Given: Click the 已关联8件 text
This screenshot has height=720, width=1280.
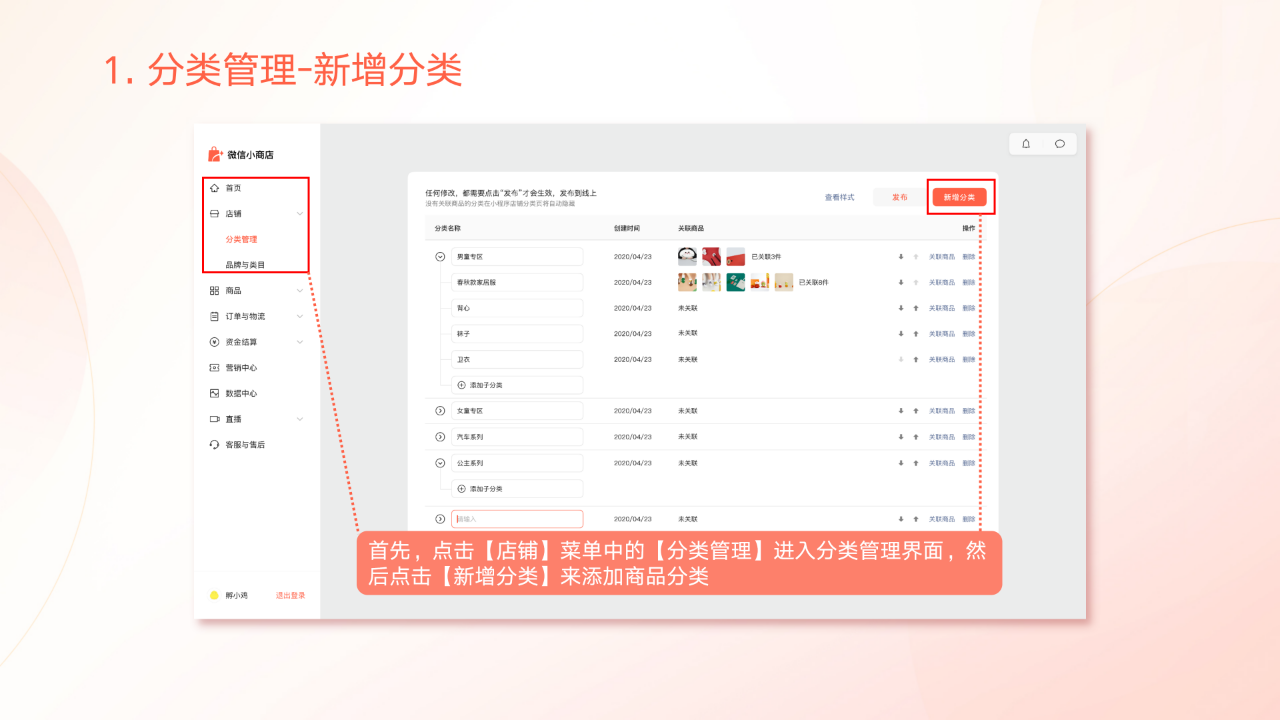Looking at the screenshot, I should click(814, 283).
